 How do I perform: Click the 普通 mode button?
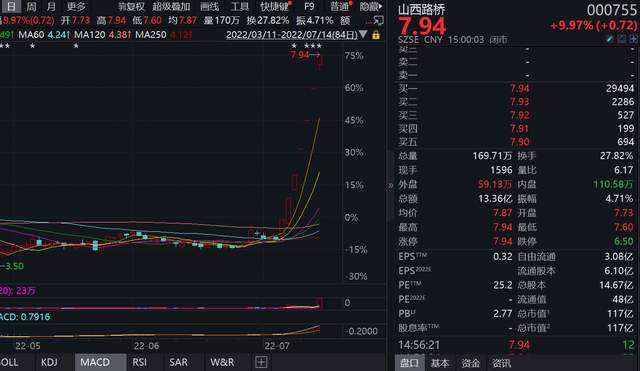pos(340,7)
